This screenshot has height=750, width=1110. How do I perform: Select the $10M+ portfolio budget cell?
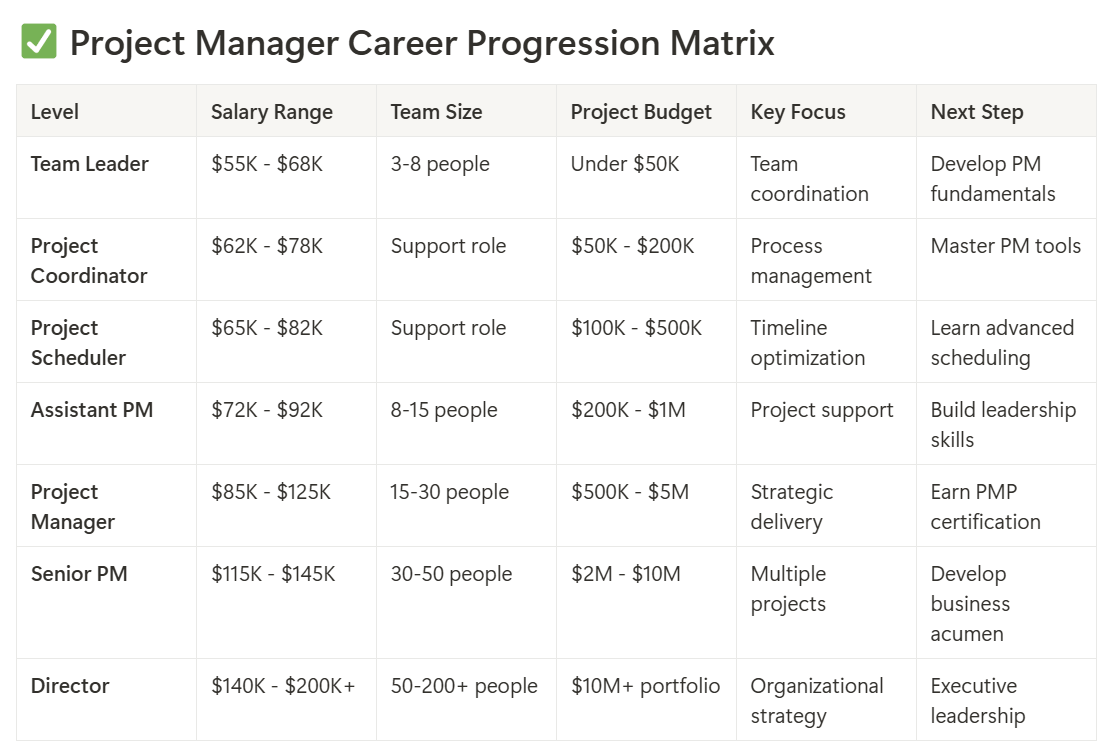point(645,686)
